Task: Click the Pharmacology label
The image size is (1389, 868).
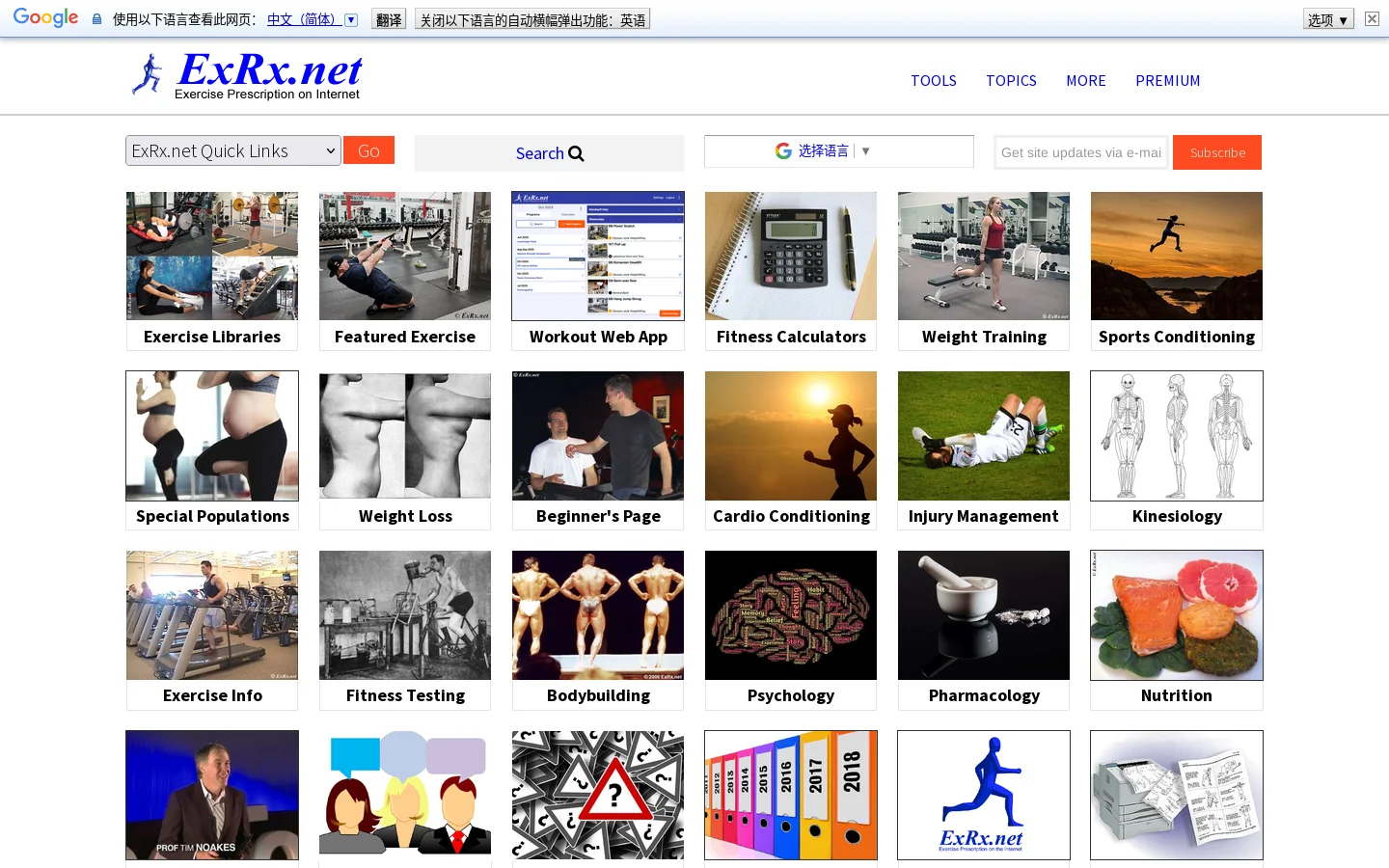Action: (984, 695)
